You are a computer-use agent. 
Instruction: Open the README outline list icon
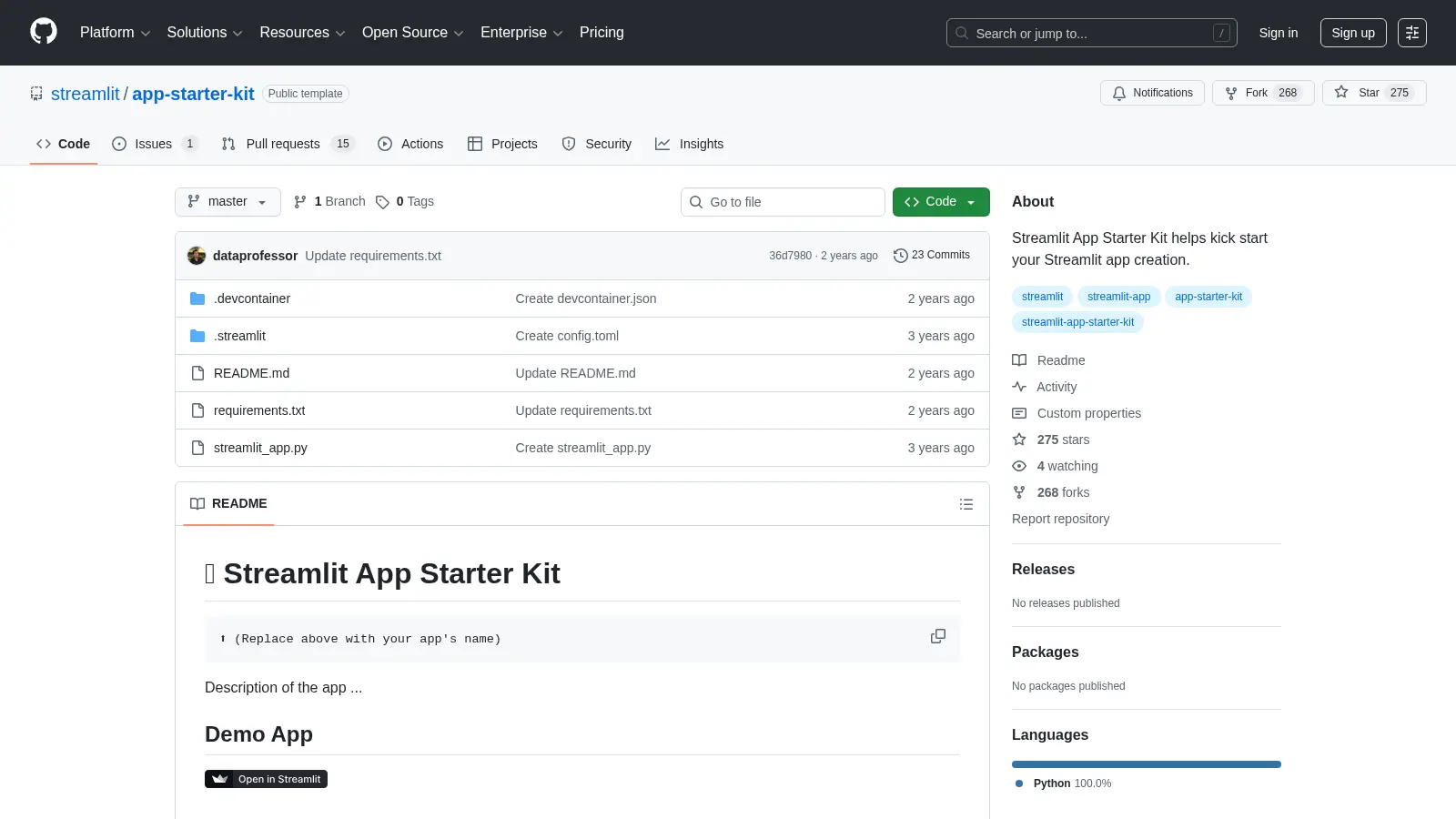(966, 504)
